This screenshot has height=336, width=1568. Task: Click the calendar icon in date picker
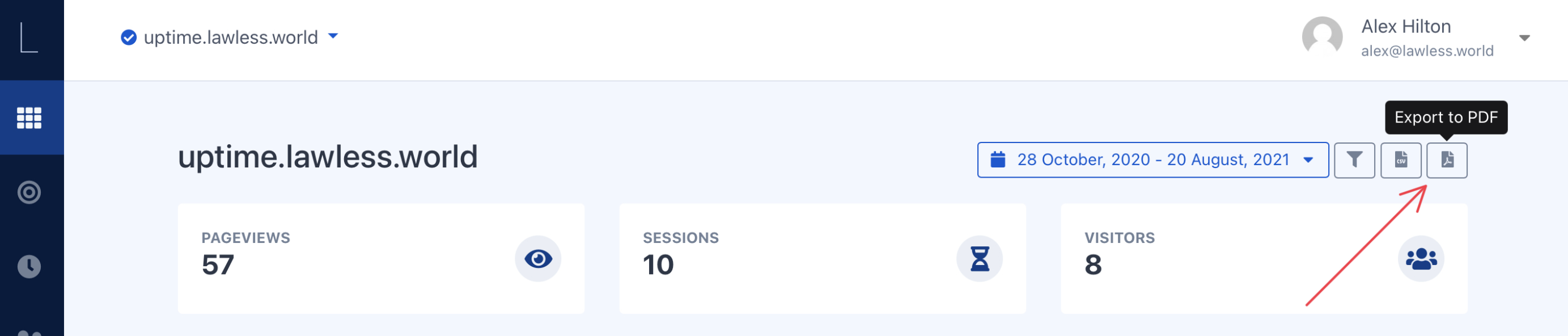[998, 159]
